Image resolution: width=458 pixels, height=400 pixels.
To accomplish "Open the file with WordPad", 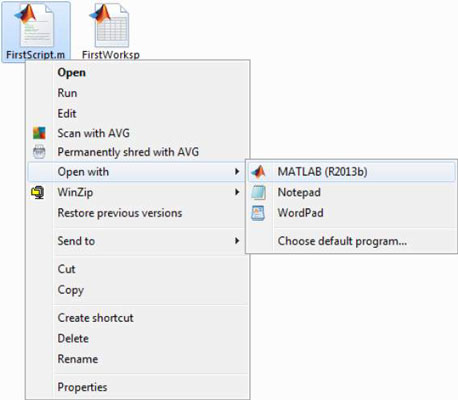I will (351, 213).
